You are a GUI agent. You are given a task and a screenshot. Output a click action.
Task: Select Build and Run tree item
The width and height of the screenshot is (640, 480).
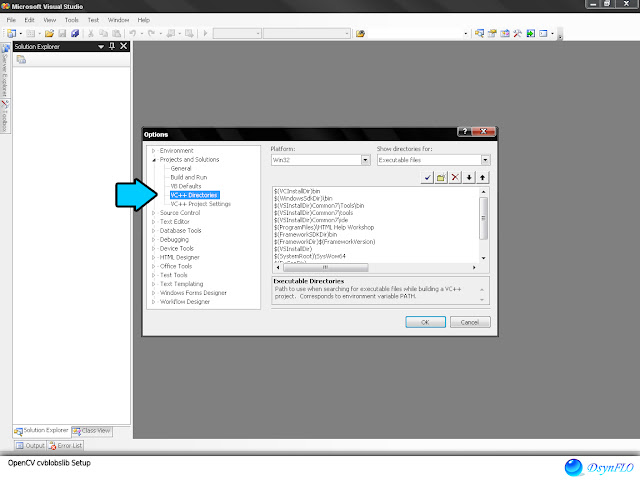coord(189,177)
